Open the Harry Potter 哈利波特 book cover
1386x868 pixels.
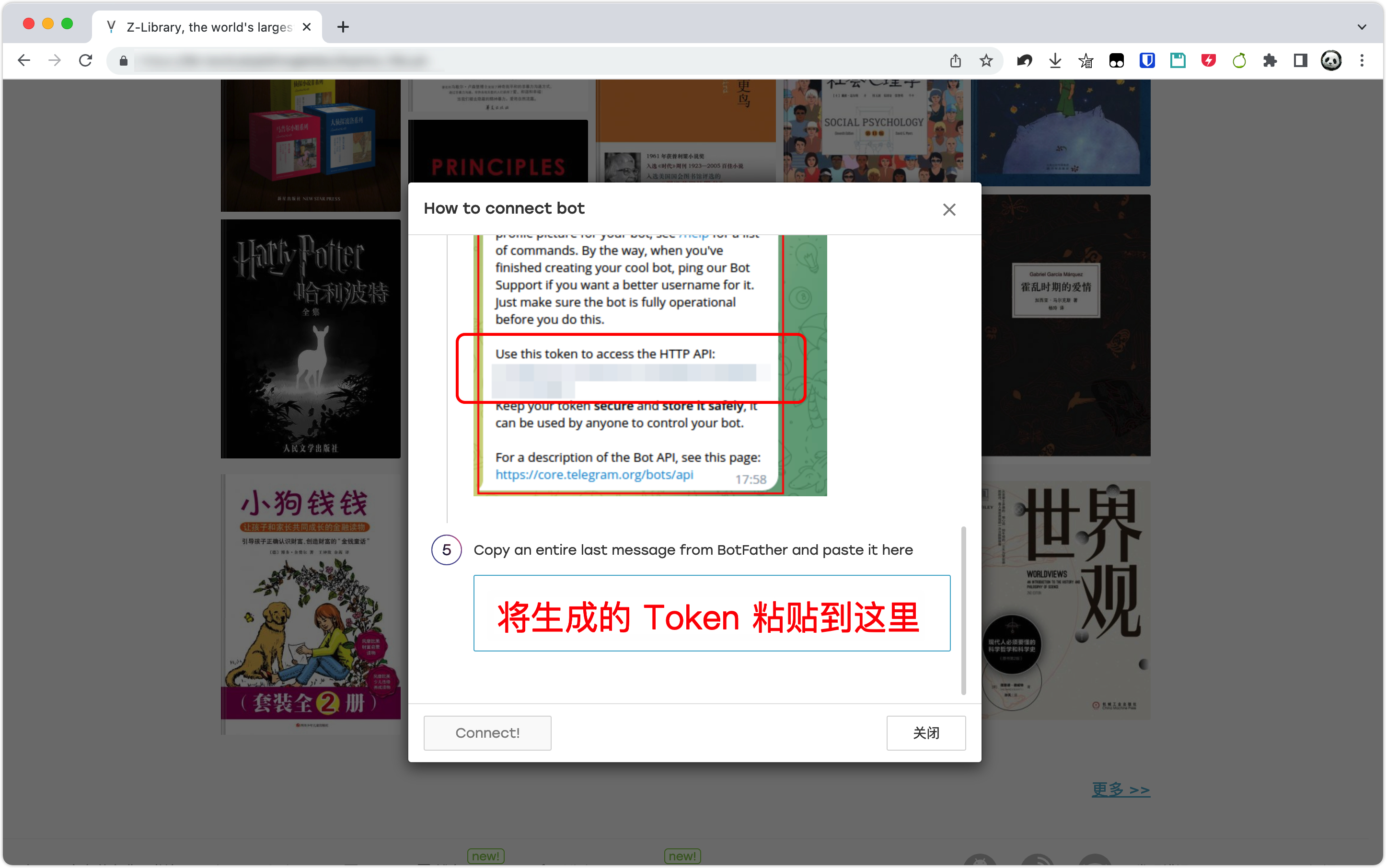pos(311,339)
